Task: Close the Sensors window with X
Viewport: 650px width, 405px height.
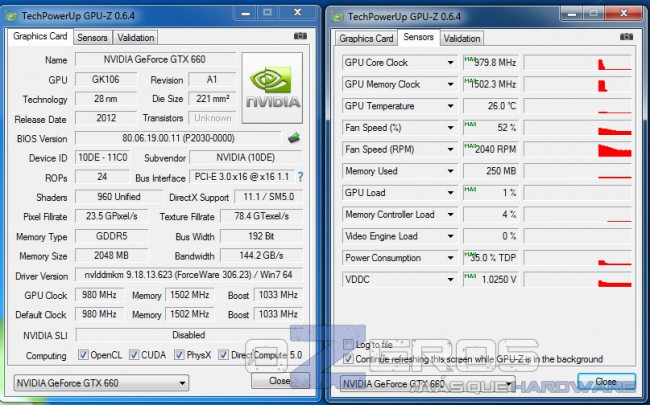Action: coord(623,14)
